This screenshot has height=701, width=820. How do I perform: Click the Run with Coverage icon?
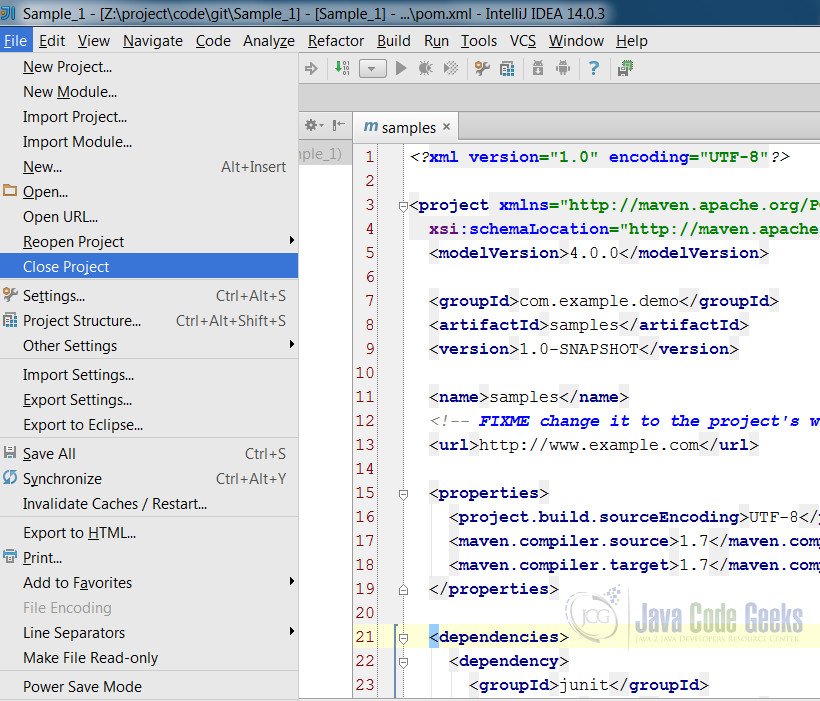451,69
